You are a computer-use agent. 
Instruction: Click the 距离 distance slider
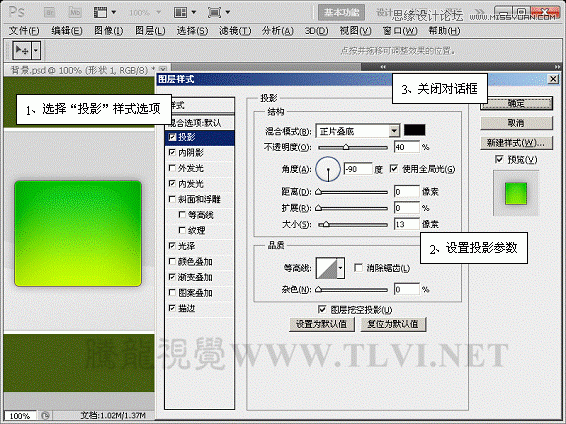tap(353, 192)
